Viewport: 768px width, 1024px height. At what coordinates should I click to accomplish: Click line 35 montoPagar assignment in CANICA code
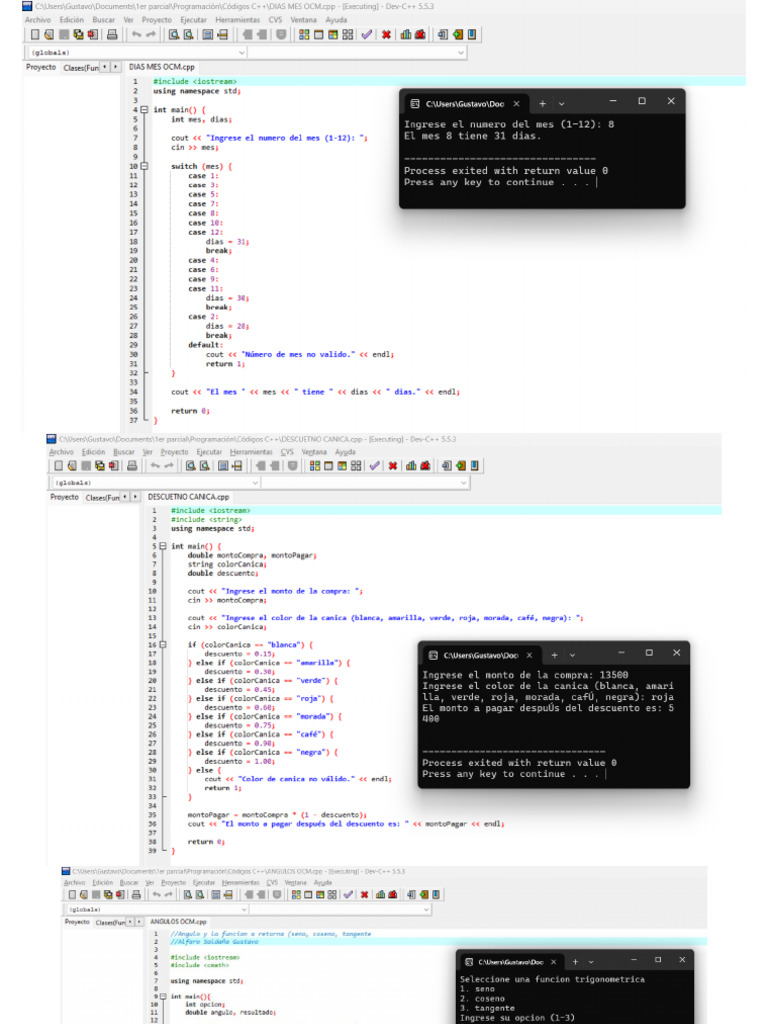tap(277, 815)
